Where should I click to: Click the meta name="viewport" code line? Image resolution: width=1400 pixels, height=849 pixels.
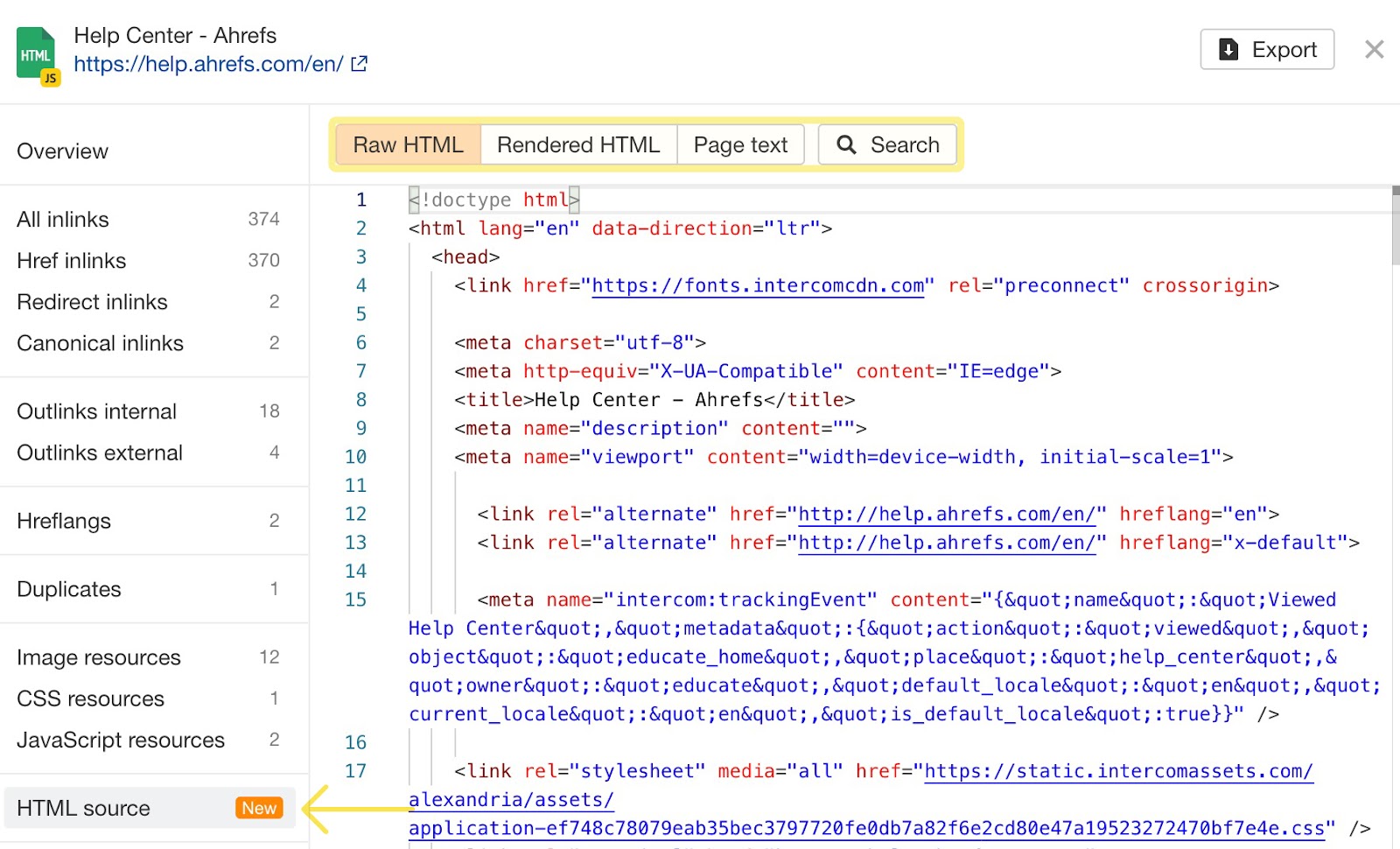(x=843, y=457)
